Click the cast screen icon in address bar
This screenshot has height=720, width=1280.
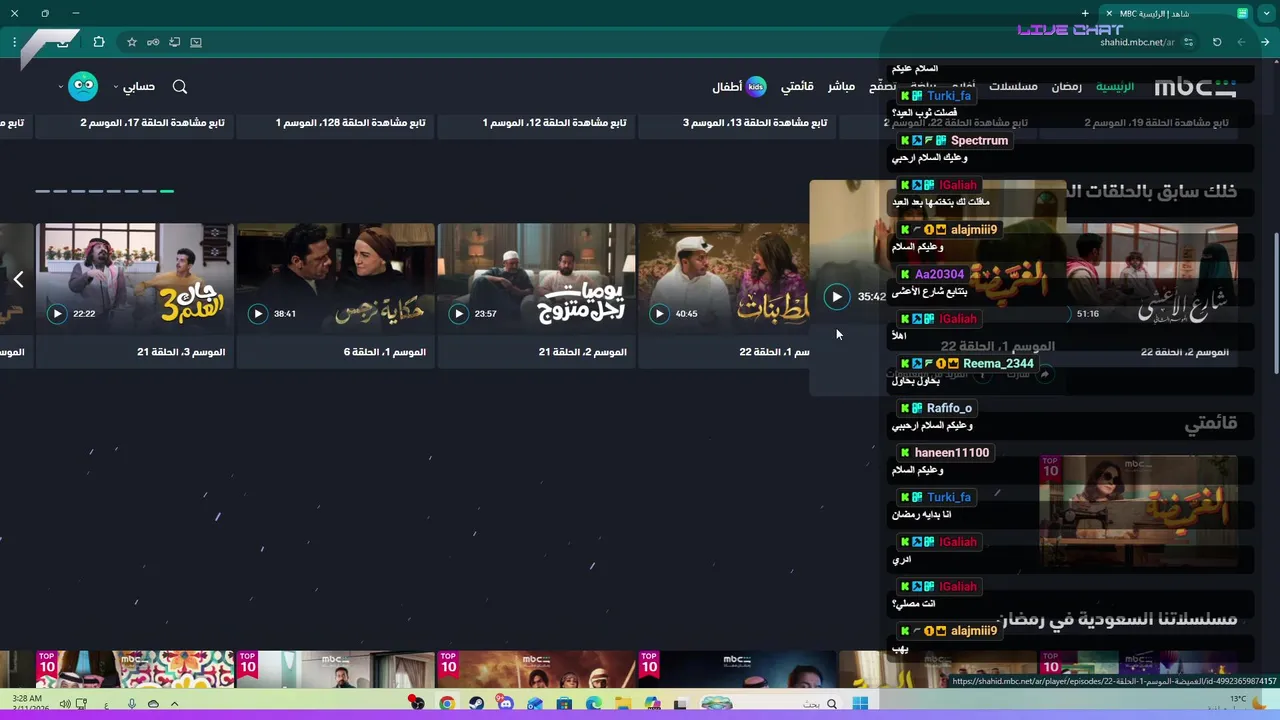click(196, 42)
